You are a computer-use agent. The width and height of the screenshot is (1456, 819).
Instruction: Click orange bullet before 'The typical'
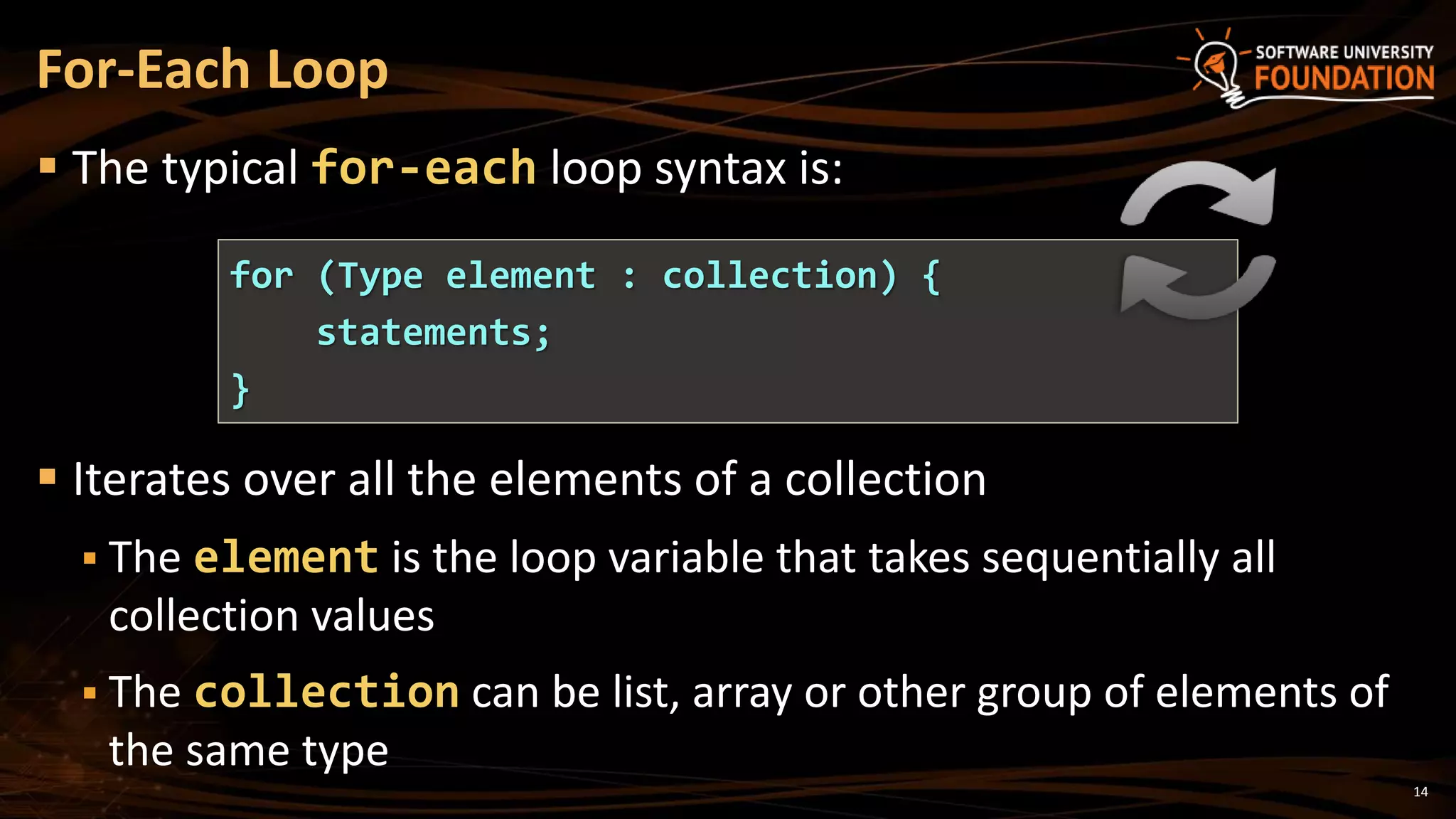click(48, 166)
